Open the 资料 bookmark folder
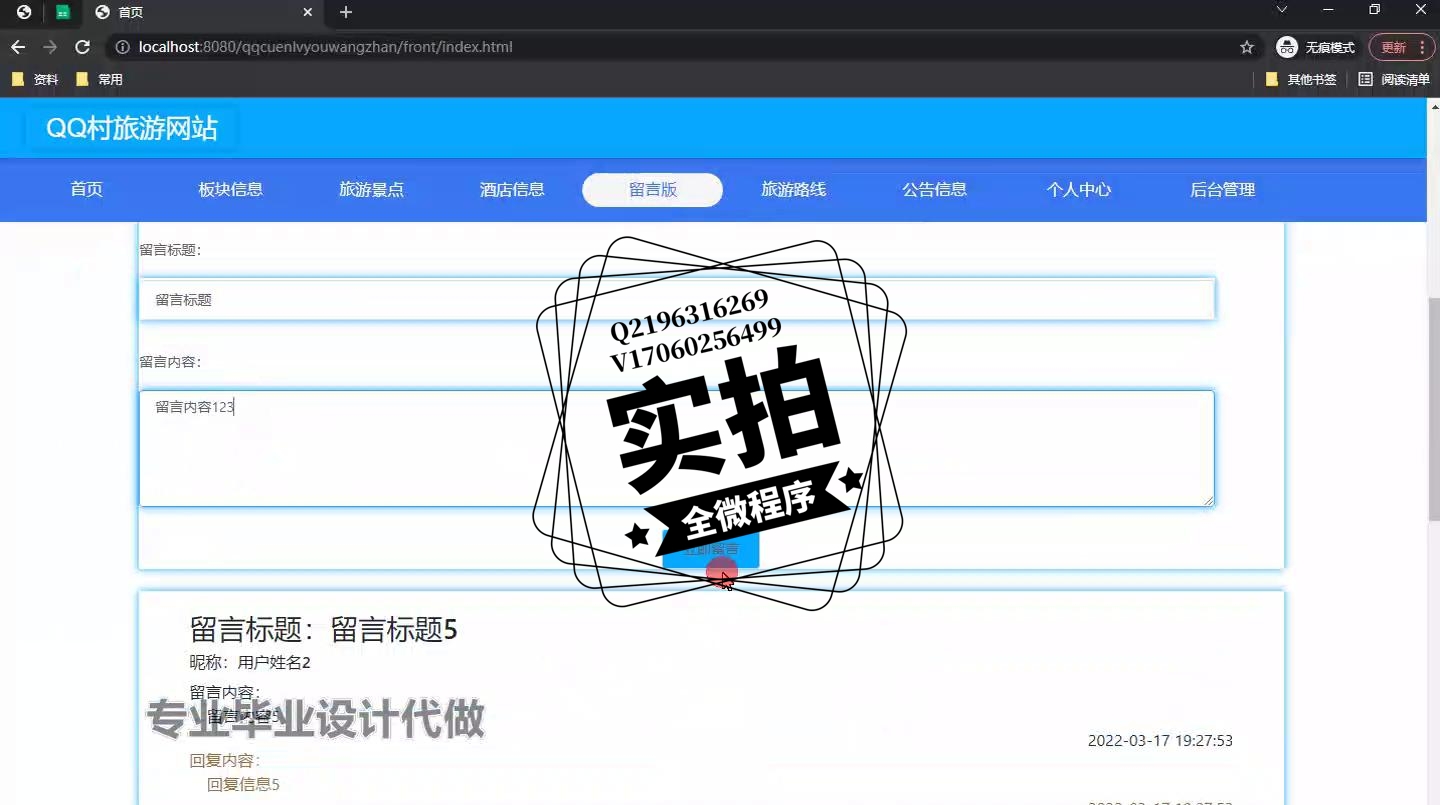The height and width of the screenshot is (805, 1440). point(36,79)
